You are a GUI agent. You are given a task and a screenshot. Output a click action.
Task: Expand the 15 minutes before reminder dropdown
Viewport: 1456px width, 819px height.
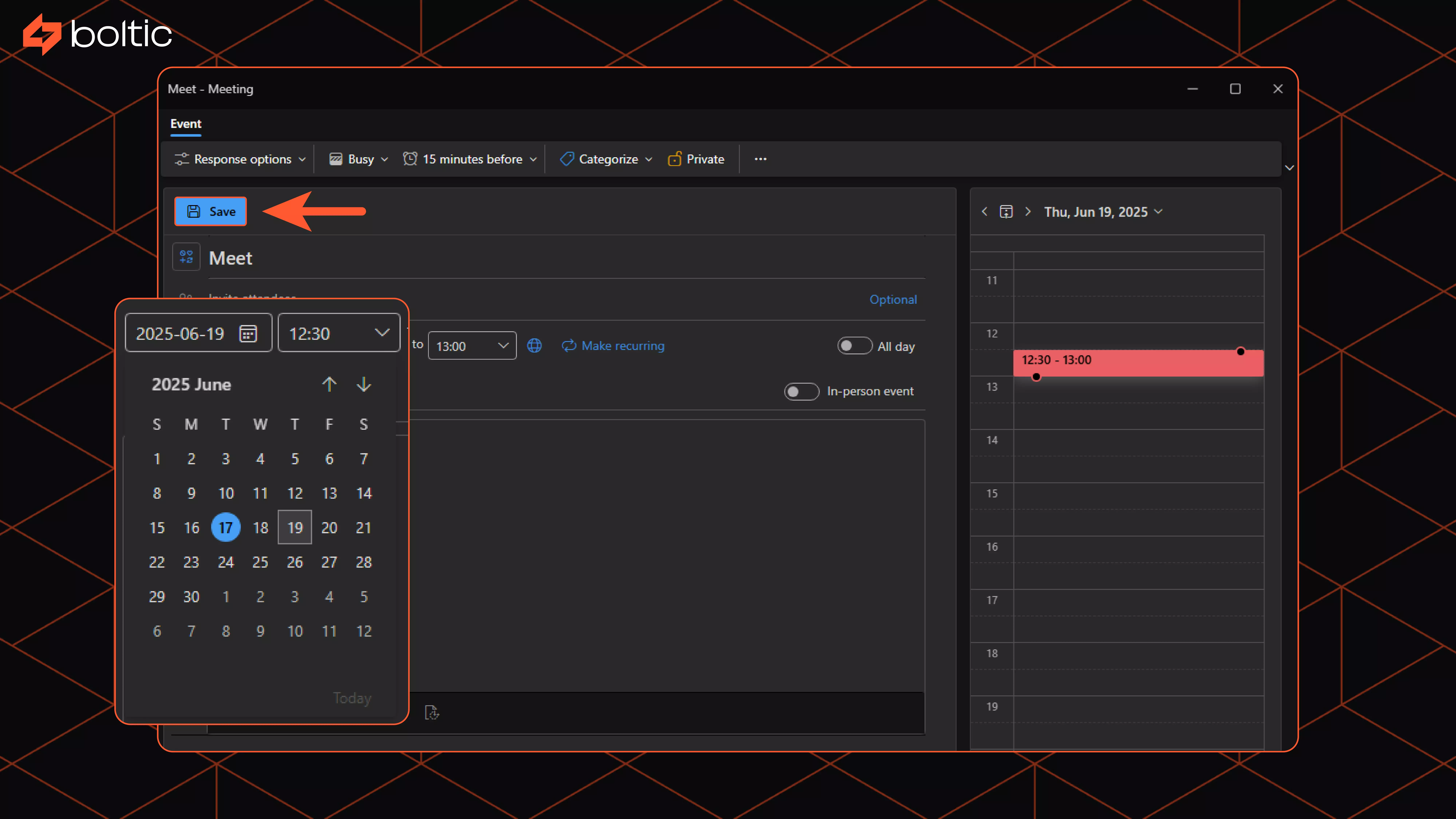(470, 159)
